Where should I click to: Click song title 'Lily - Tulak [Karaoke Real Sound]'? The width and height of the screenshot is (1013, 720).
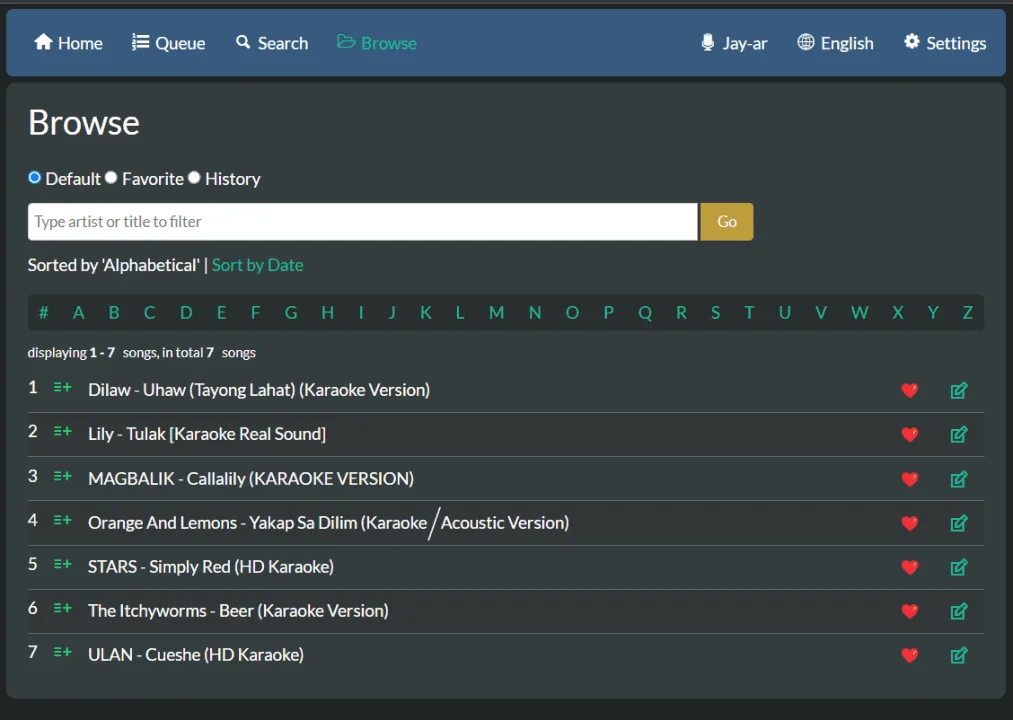coord(207,434)
